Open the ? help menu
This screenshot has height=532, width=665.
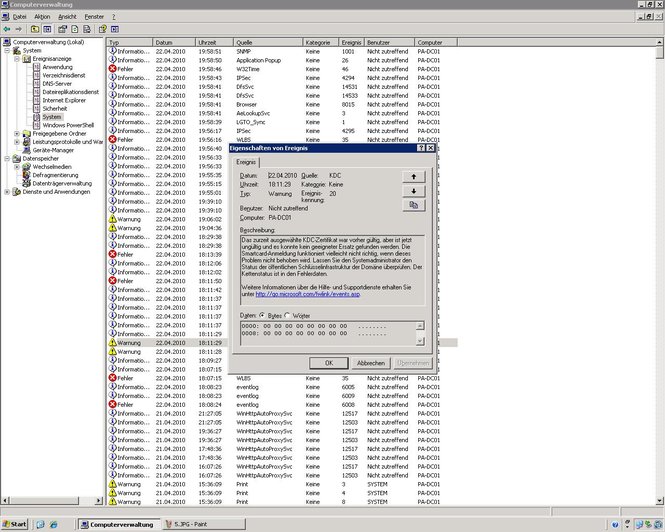point(113,17)
